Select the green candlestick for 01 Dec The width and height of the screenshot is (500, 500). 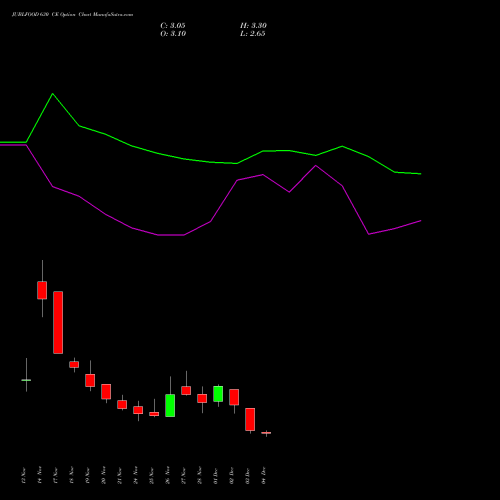(x=218, y=394)
